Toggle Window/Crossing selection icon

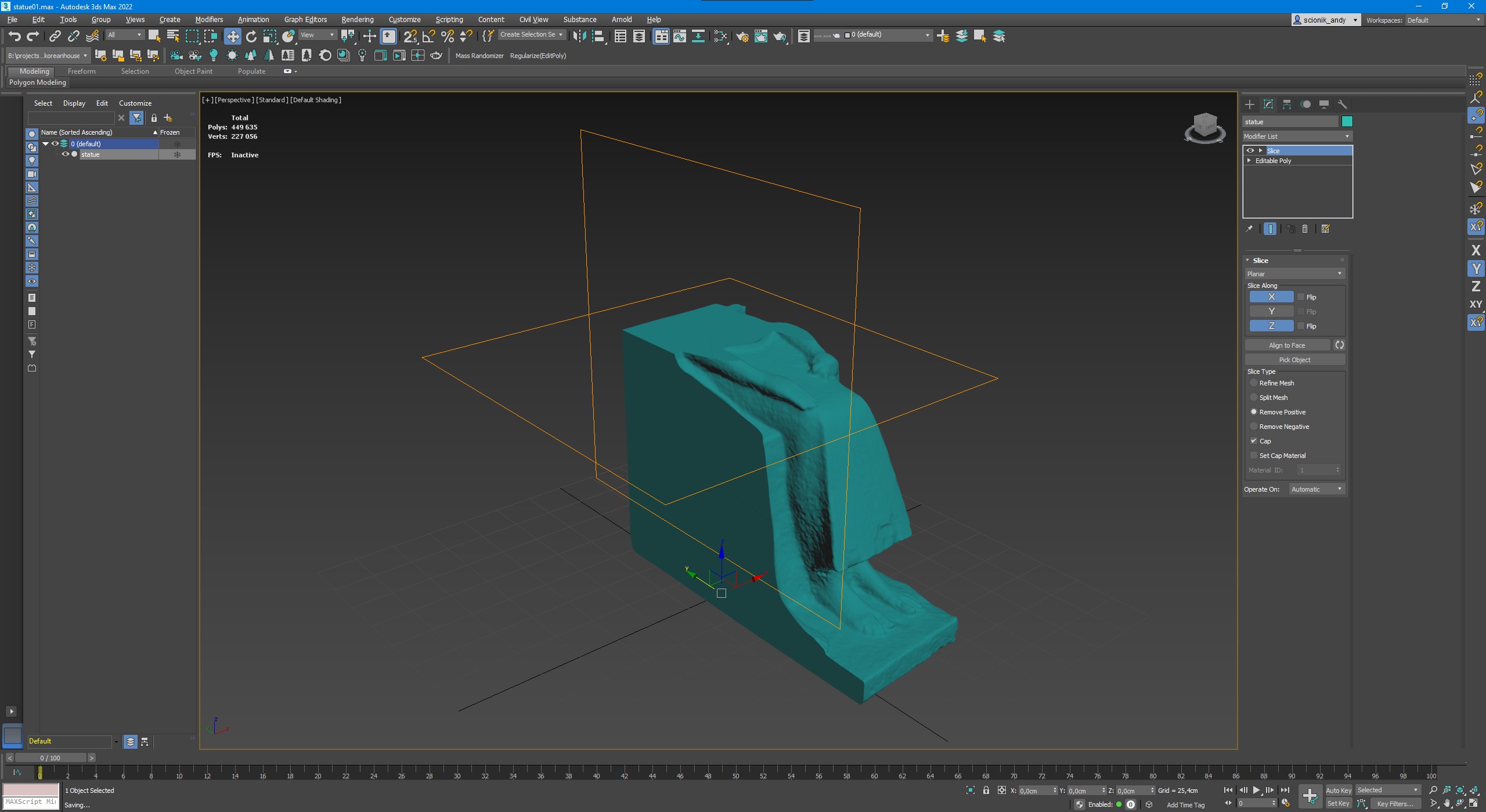211,36
